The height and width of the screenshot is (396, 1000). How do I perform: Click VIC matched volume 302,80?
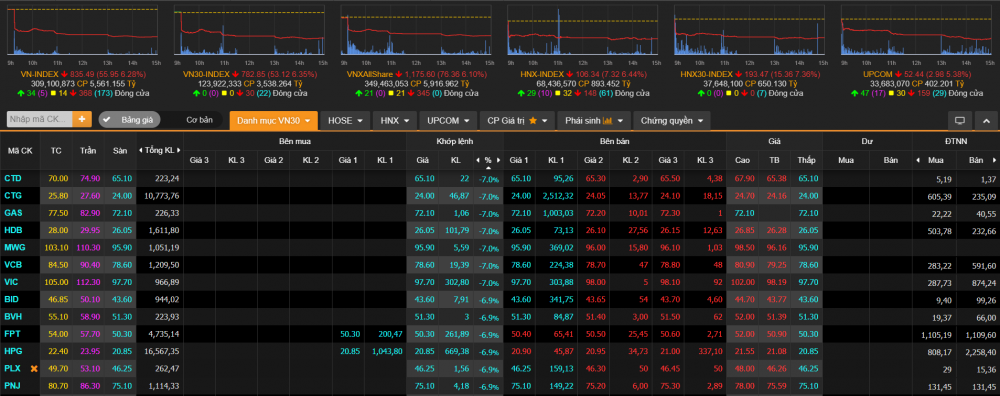point(456,281)
